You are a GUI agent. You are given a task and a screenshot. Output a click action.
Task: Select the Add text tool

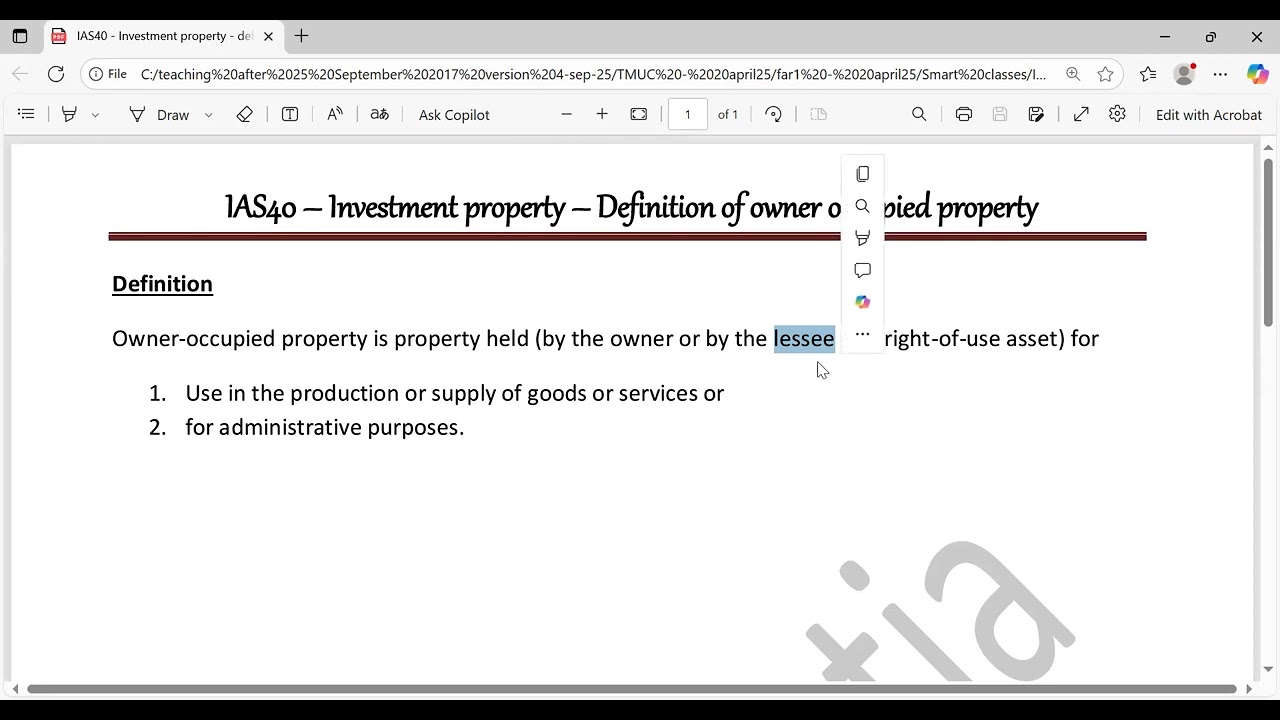[x=290, y=114]
